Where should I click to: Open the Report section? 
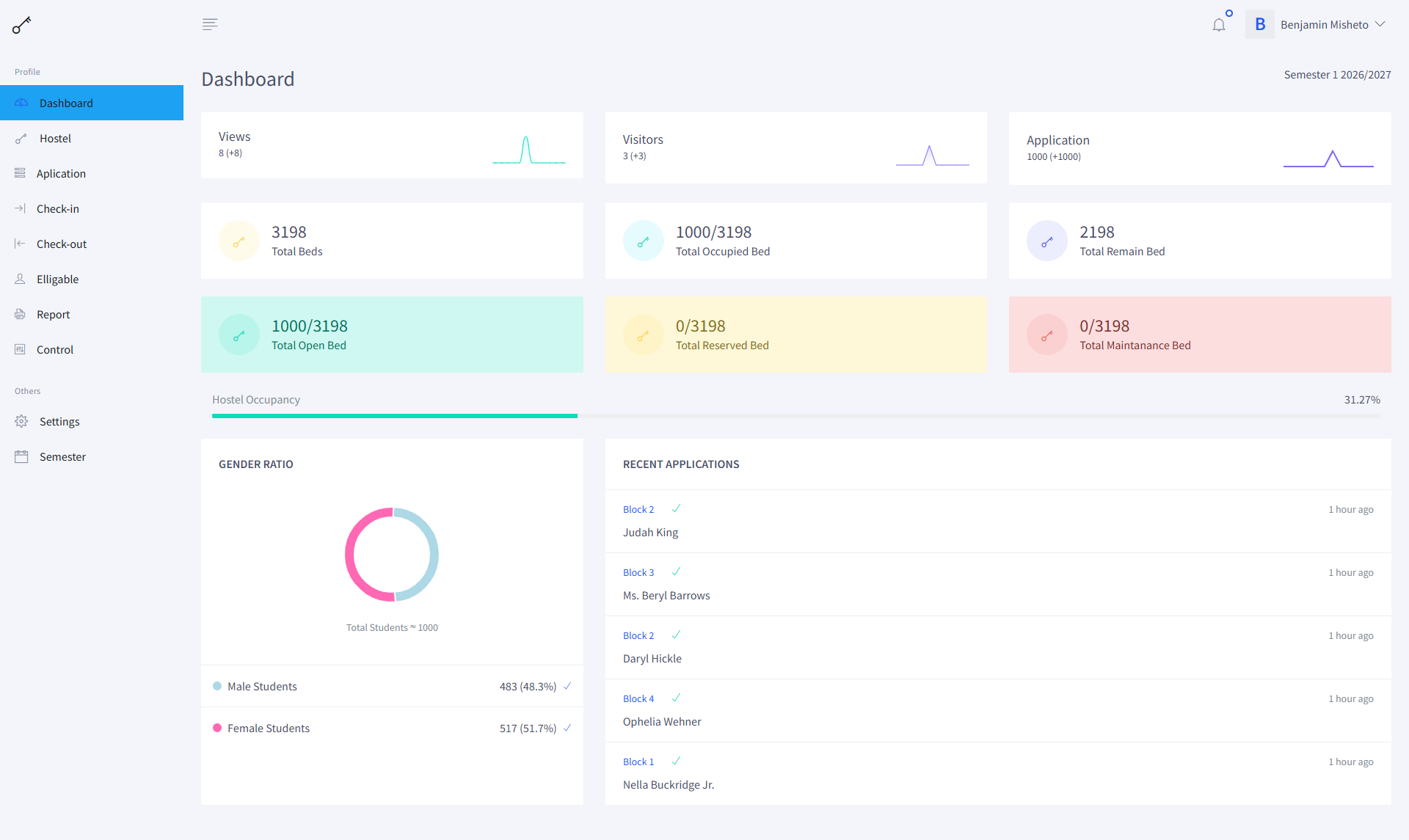(x=53, y=314)
